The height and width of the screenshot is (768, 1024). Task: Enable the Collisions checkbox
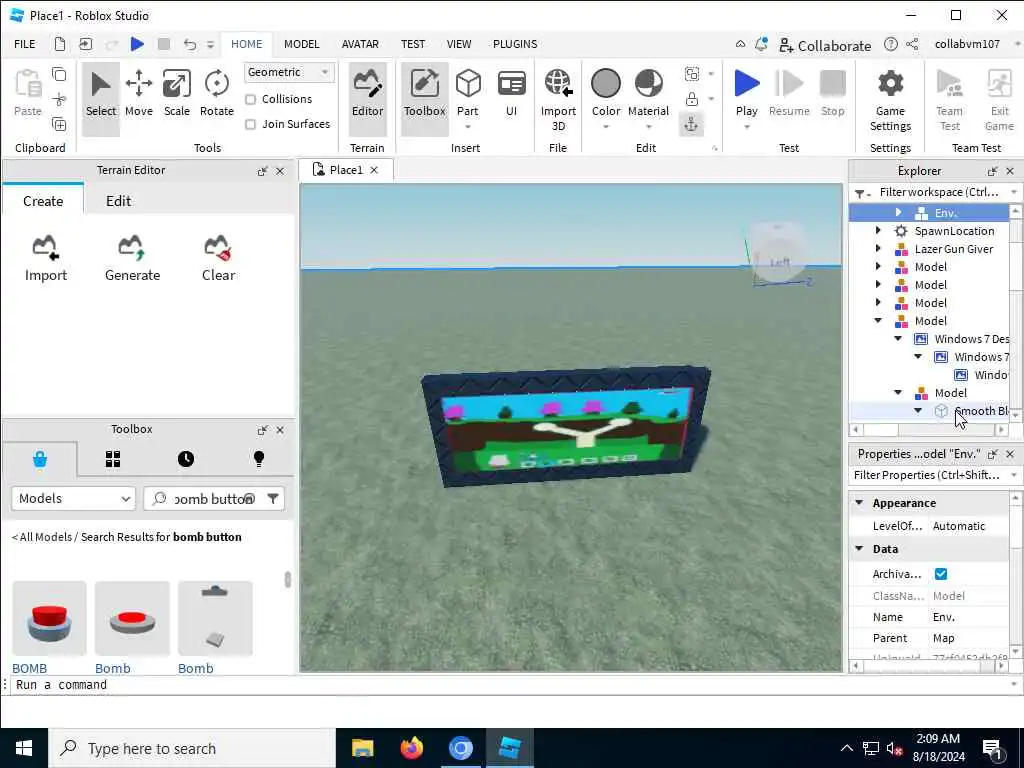(x=250, y=99)
